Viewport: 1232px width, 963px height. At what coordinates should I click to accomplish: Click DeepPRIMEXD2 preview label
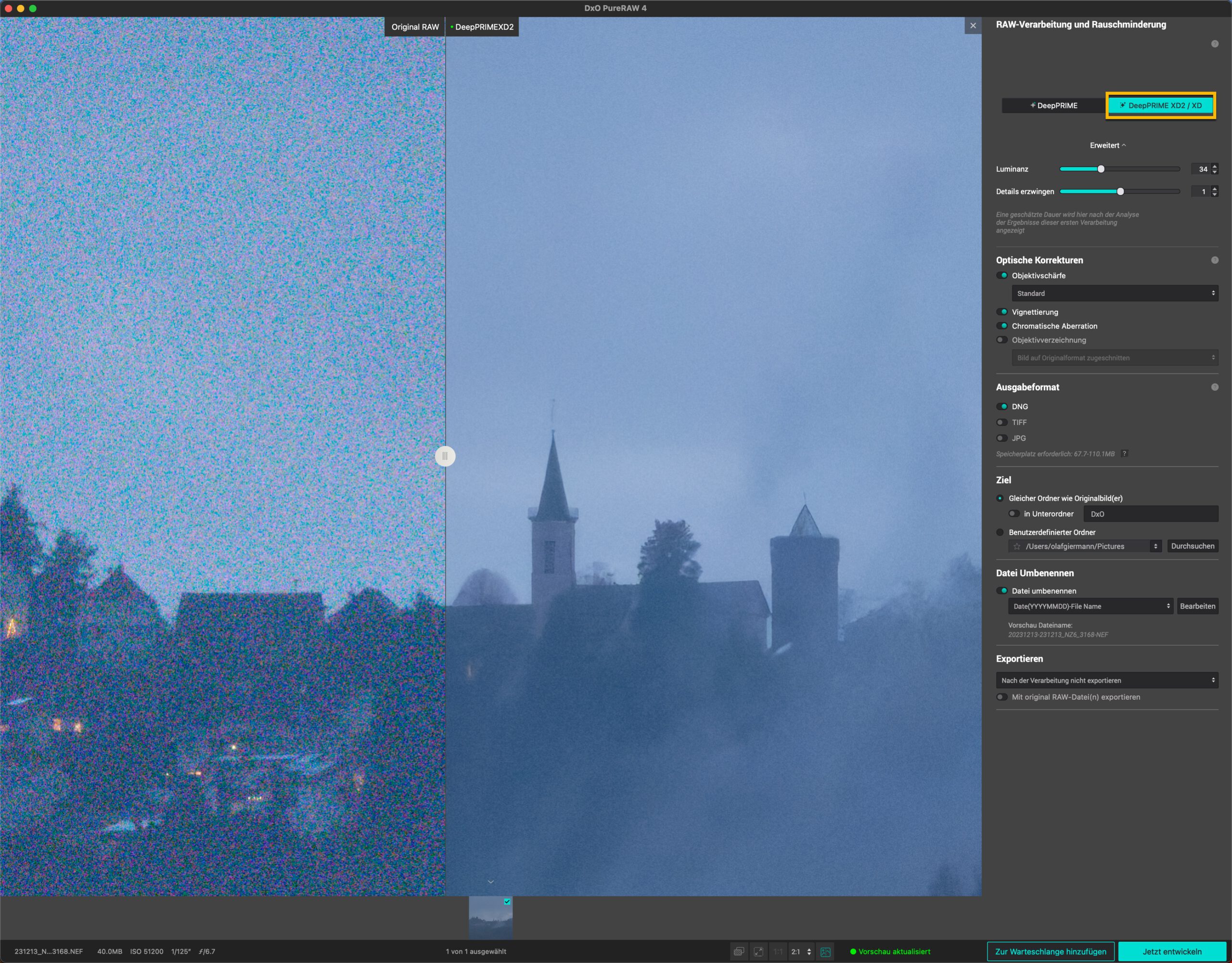pos(482,27)
